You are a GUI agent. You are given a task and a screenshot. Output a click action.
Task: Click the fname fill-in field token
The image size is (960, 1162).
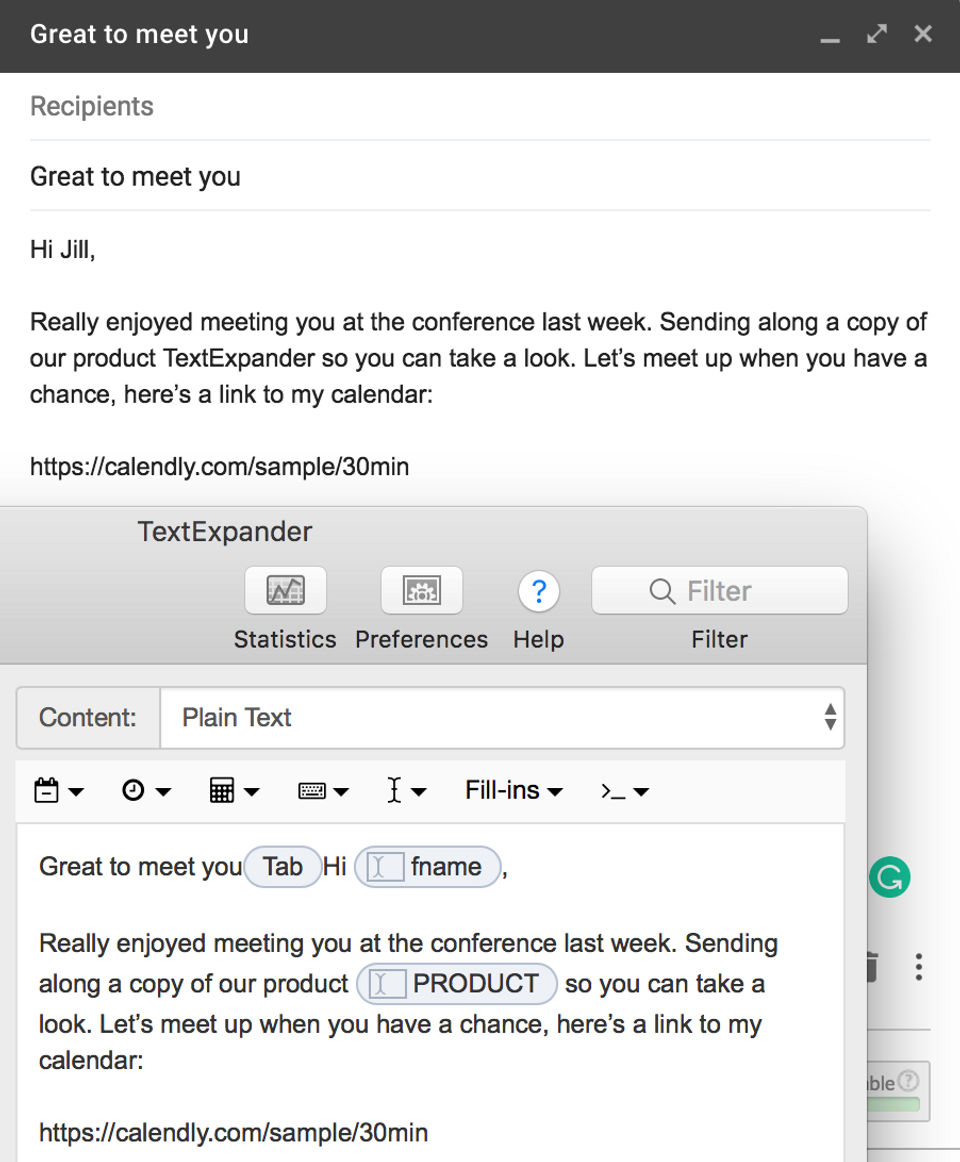coord(428,867)
